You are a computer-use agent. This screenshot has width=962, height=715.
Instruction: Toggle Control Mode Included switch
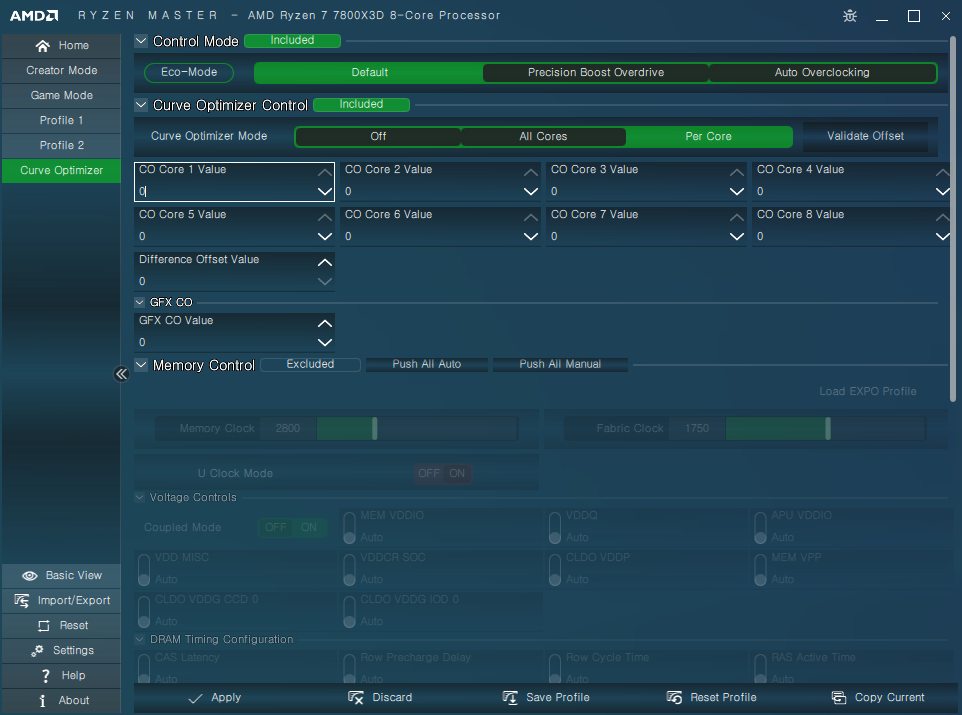[292, 41]
